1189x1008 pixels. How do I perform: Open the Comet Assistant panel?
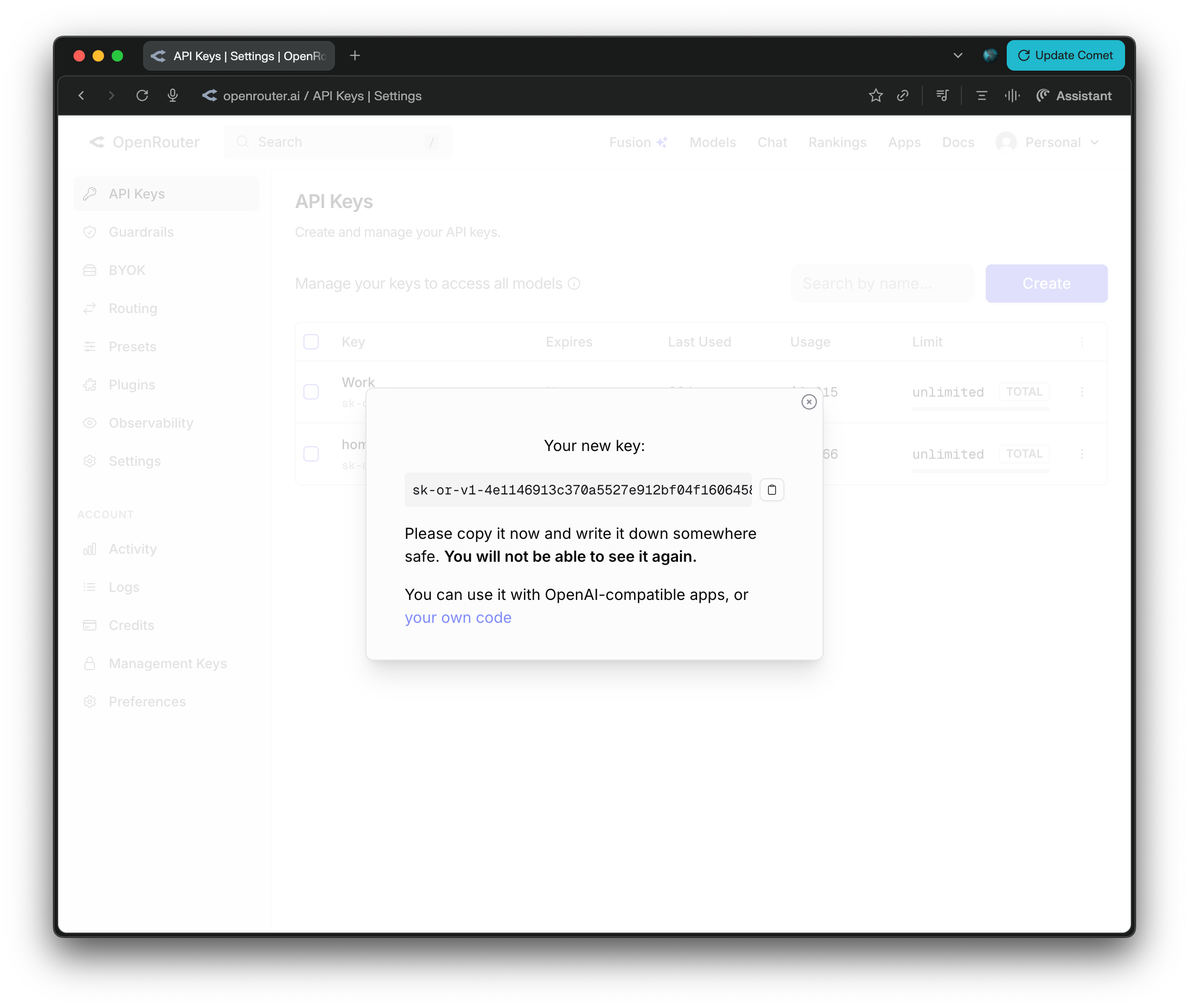(x=1074, y=95)
